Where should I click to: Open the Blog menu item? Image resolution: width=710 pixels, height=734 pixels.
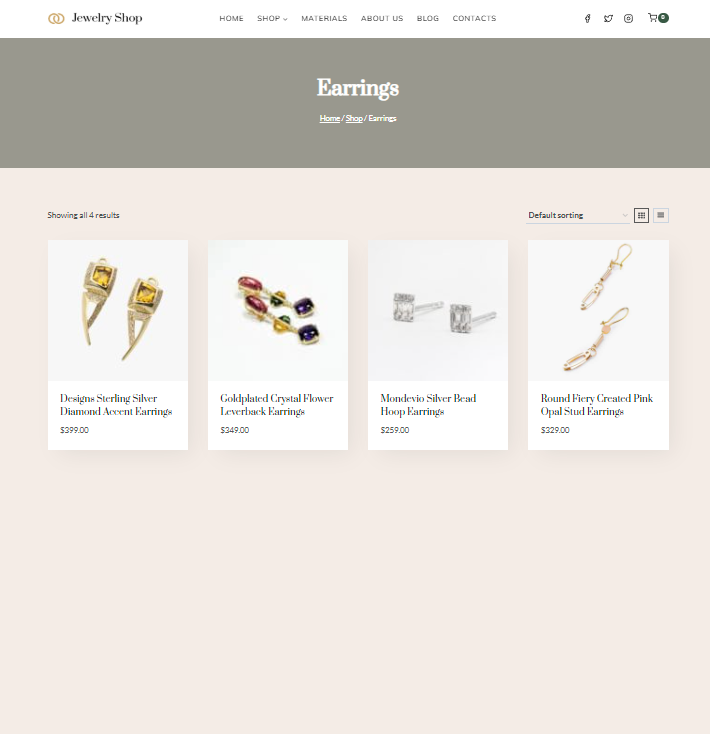428,18
